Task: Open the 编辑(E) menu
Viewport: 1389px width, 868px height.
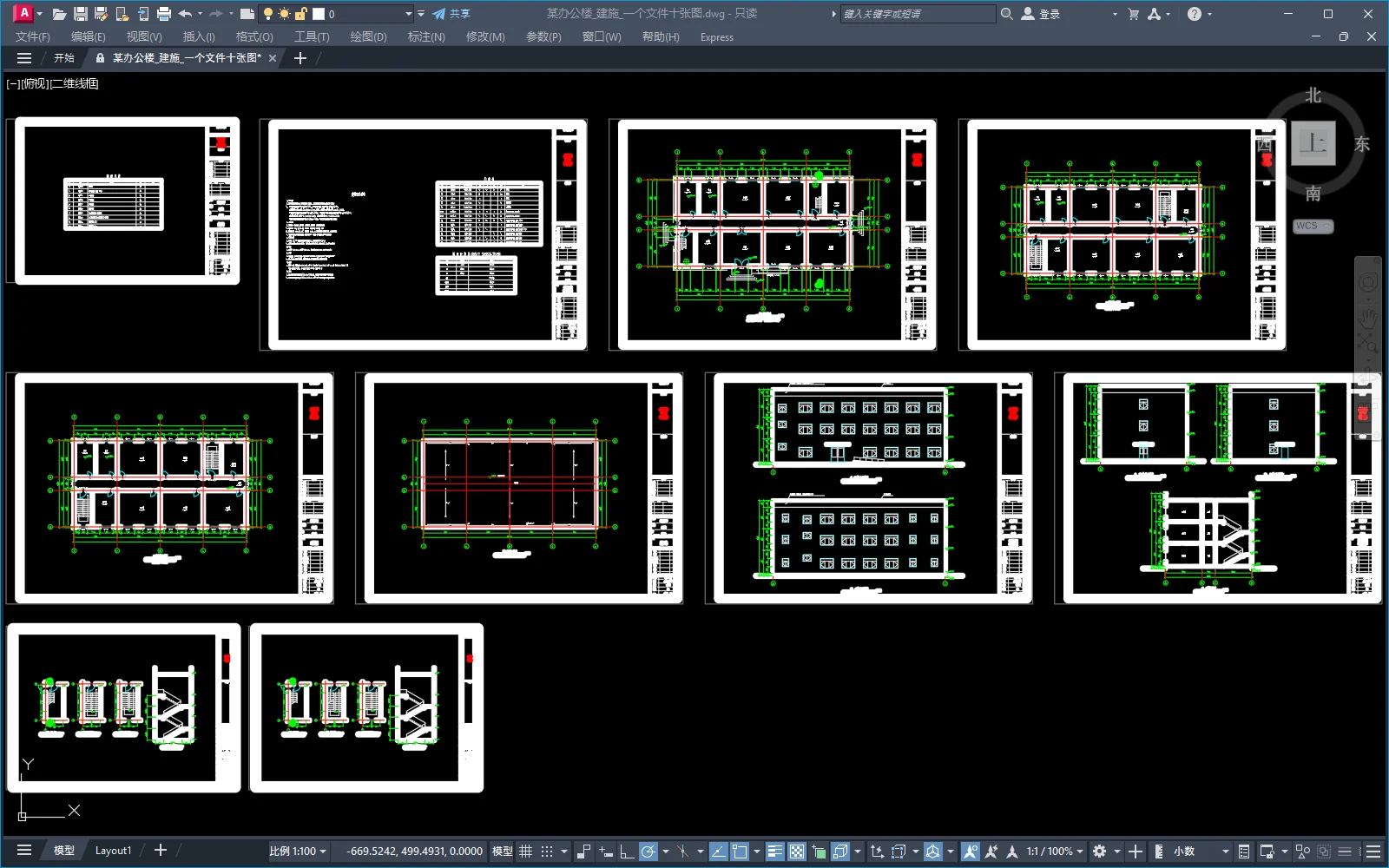Action: click(88, 36)
